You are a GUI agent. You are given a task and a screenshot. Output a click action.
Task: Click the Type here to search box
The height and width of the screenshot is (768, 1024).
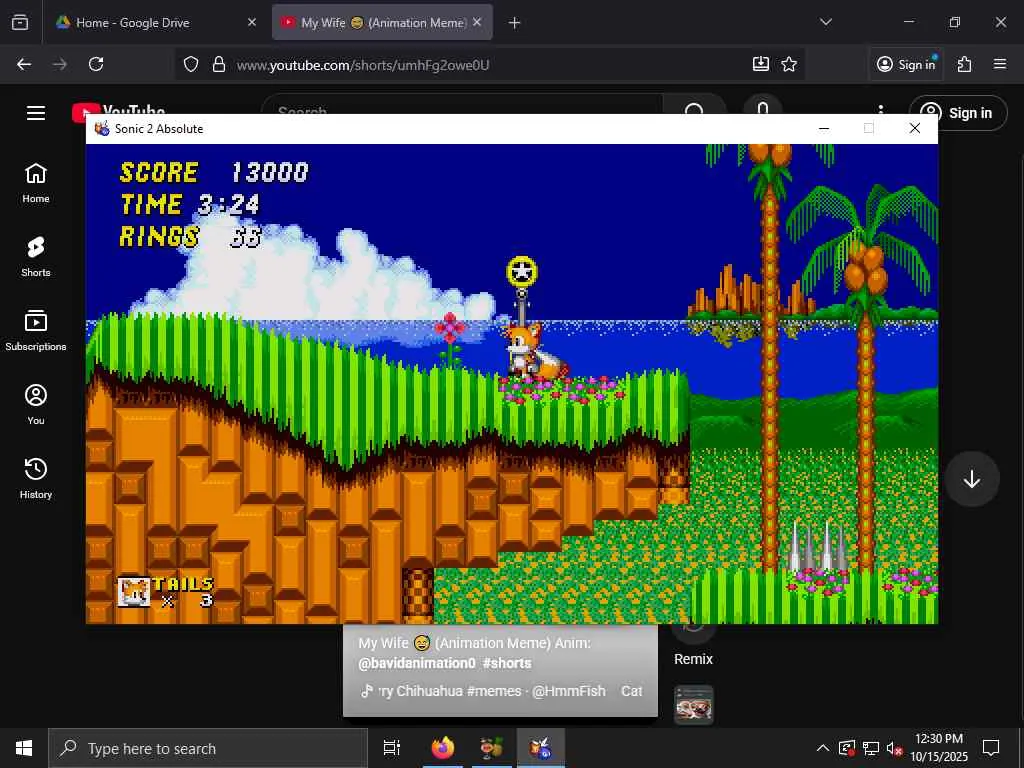pyautogui.click(x=208, y=748)
